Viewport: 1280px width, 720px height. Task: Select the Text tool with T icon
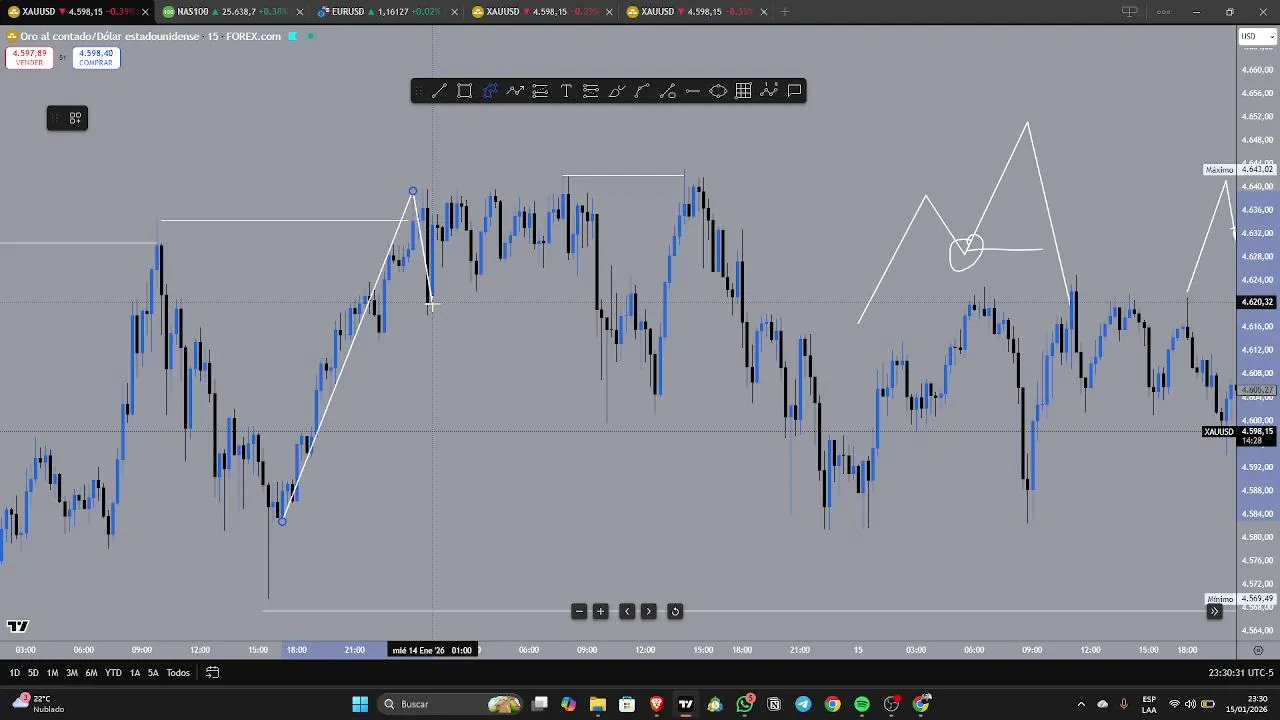[566, 91]
